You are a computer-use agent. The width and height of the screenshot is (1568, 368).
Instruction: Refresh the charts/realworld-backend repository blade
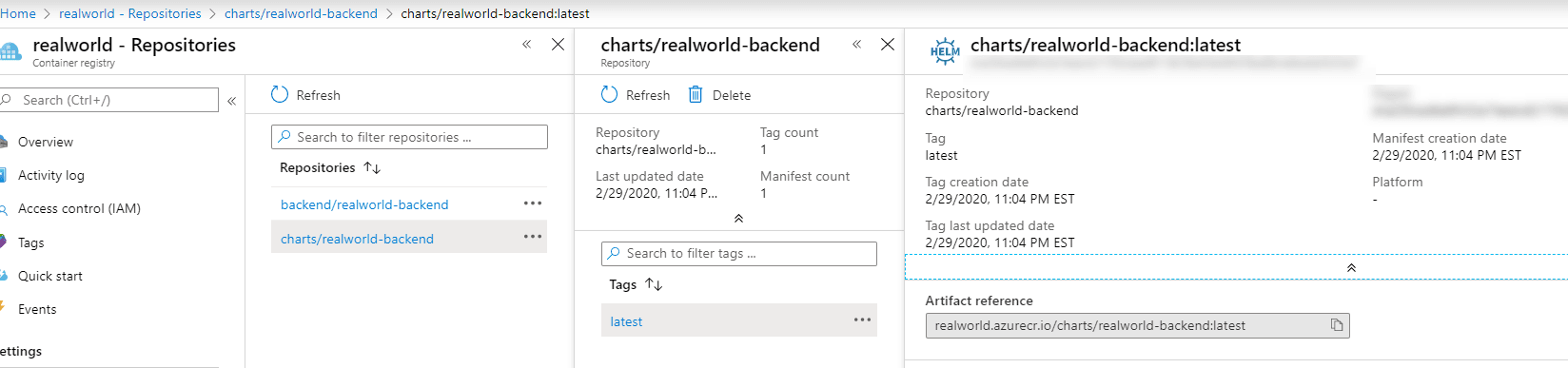point(636,95)
